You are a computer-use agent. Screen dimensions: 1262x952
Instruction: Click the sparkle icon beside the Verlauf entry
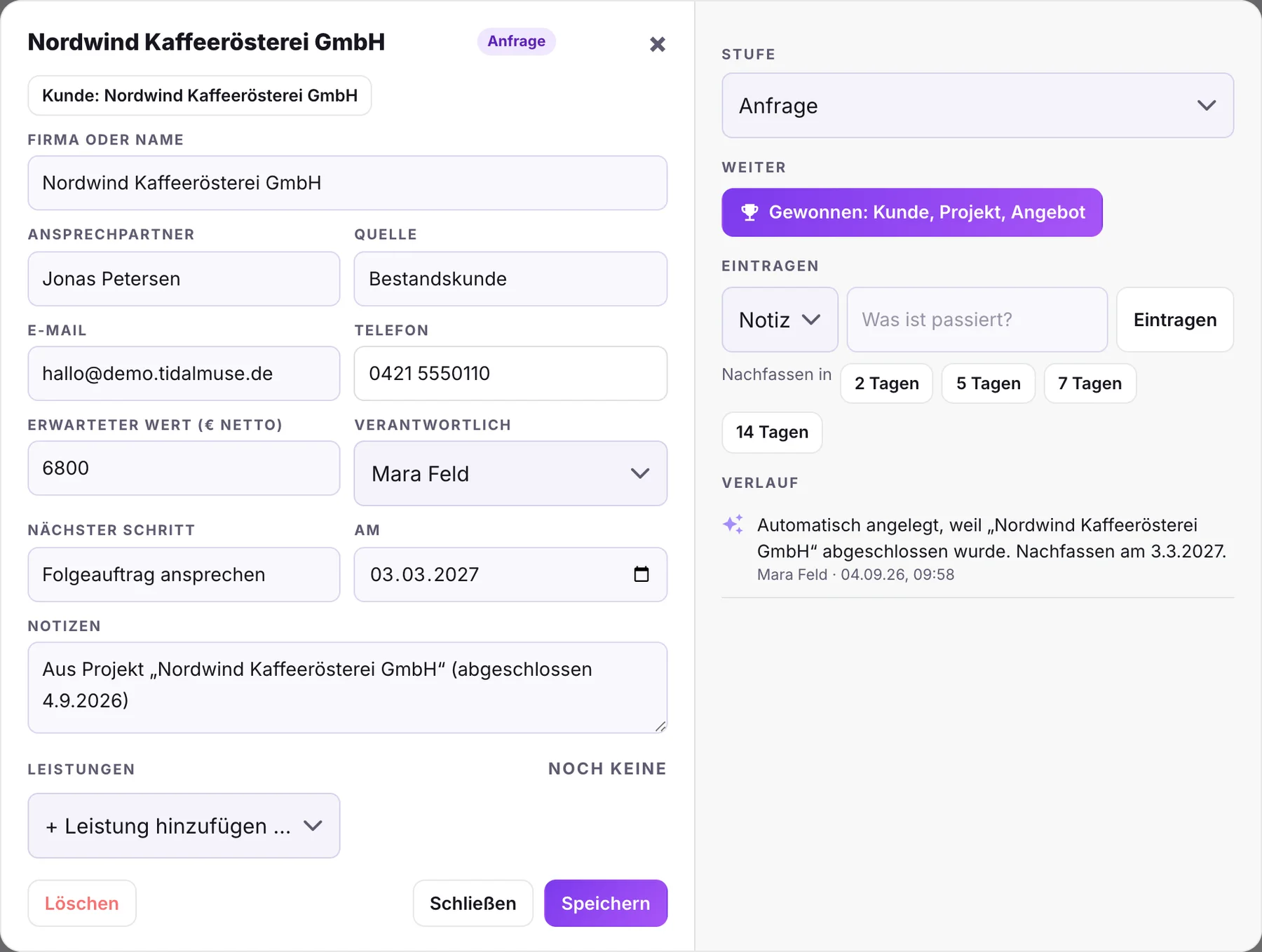click(733, 524)
